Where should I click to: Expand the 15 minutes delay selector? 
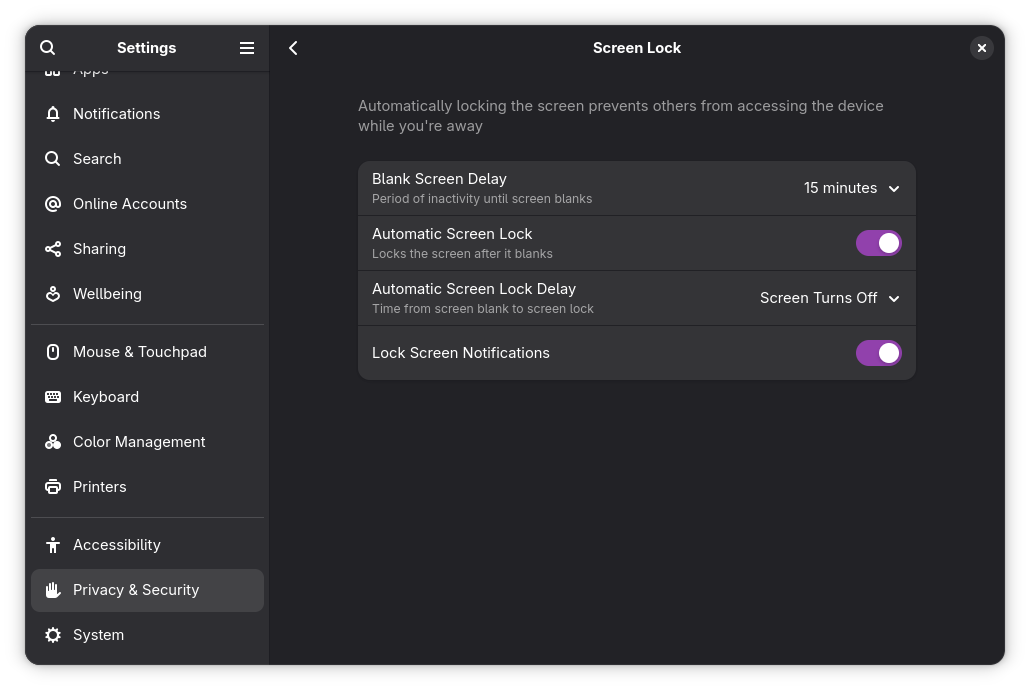(x=851, y=188)
